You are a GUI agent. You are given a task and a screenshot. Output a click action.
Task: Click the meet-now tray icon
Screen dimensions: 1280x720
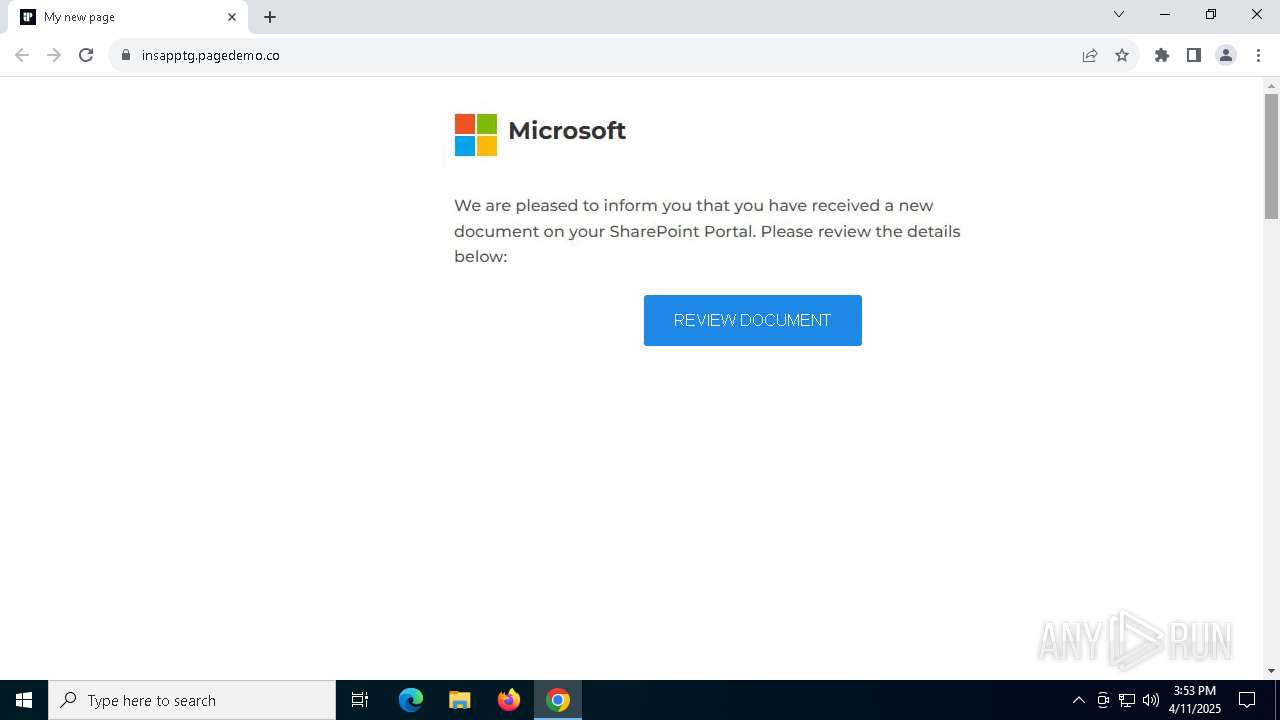pyautogui.click(x=1103, y=700)
